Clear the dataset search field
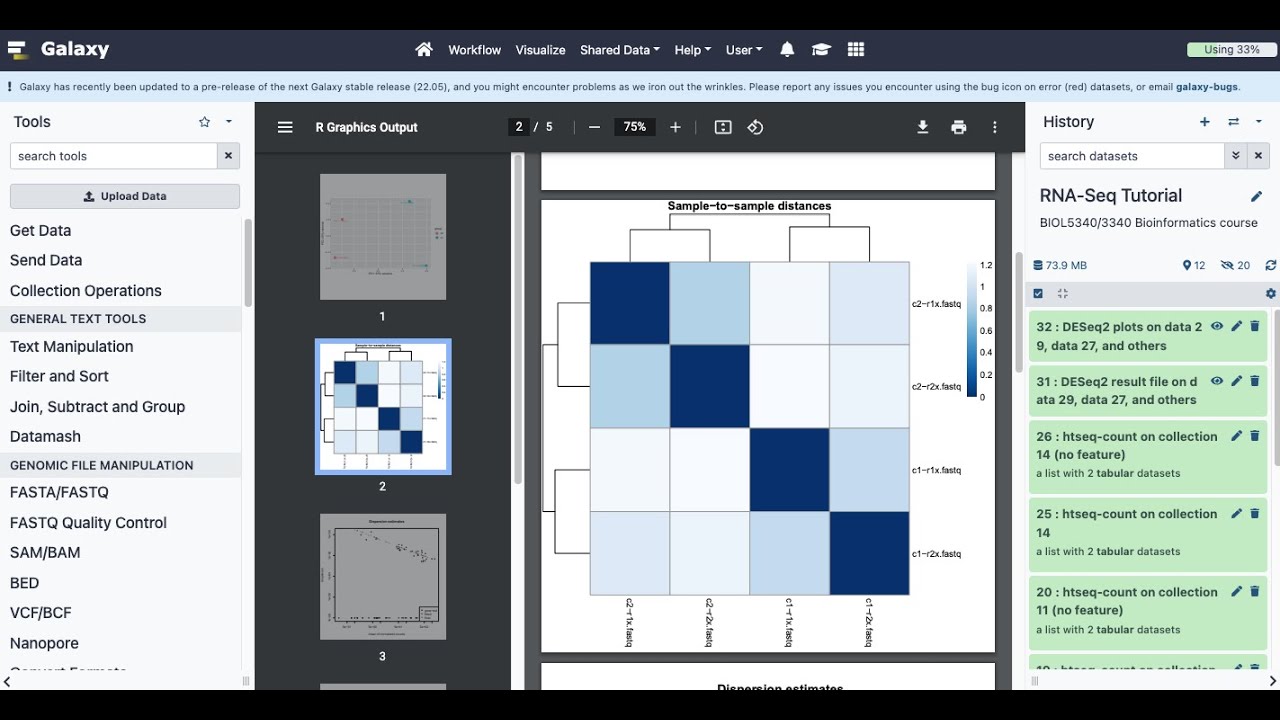This screenshot has height=720, width=1280. pyautogui.click(x=1259, y=156)
